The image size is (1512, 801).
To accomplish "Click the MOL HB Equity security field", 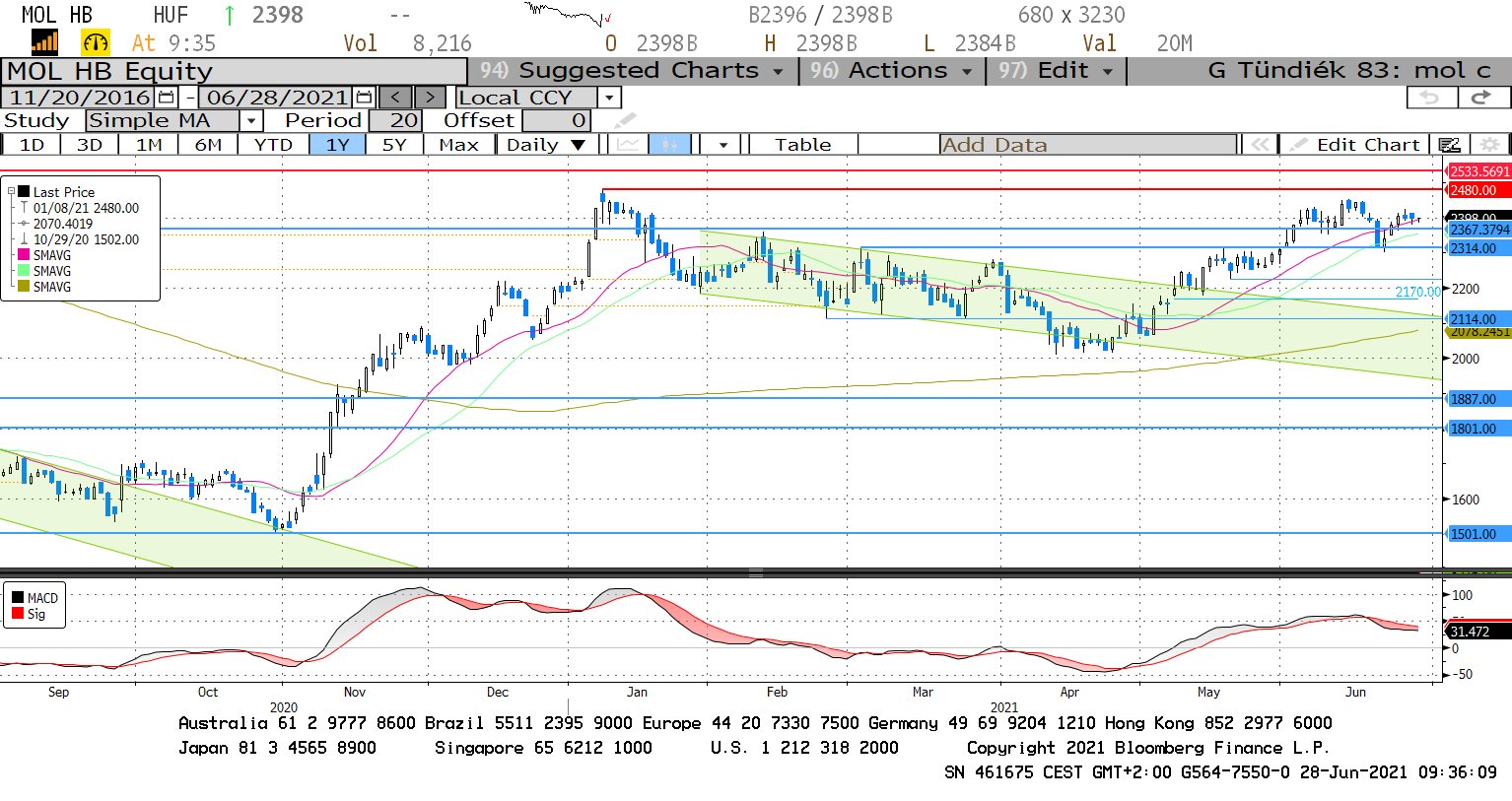I will [x=235, y=72].
